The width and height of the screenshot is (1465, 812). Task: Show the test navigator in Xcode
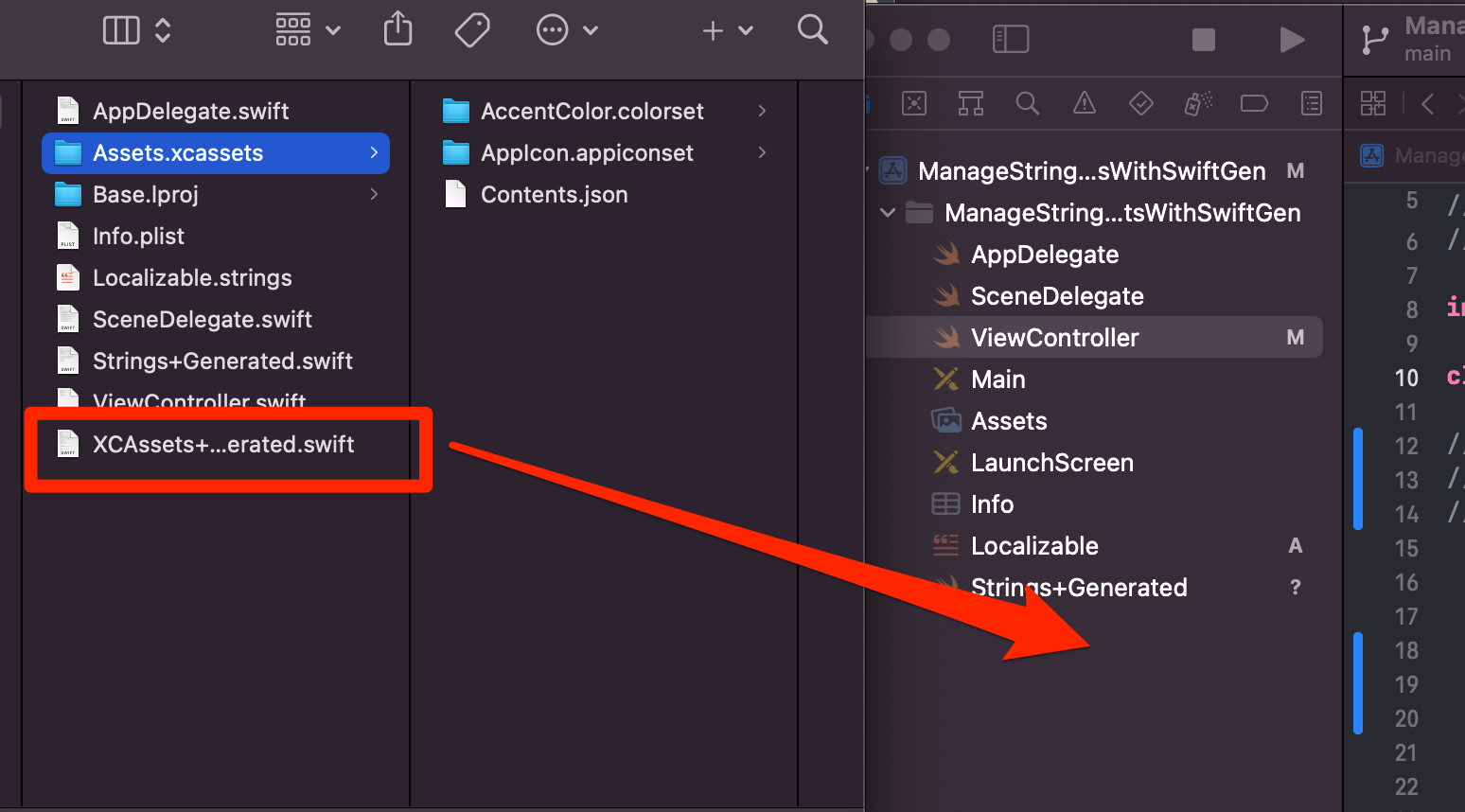(1141, 103)
